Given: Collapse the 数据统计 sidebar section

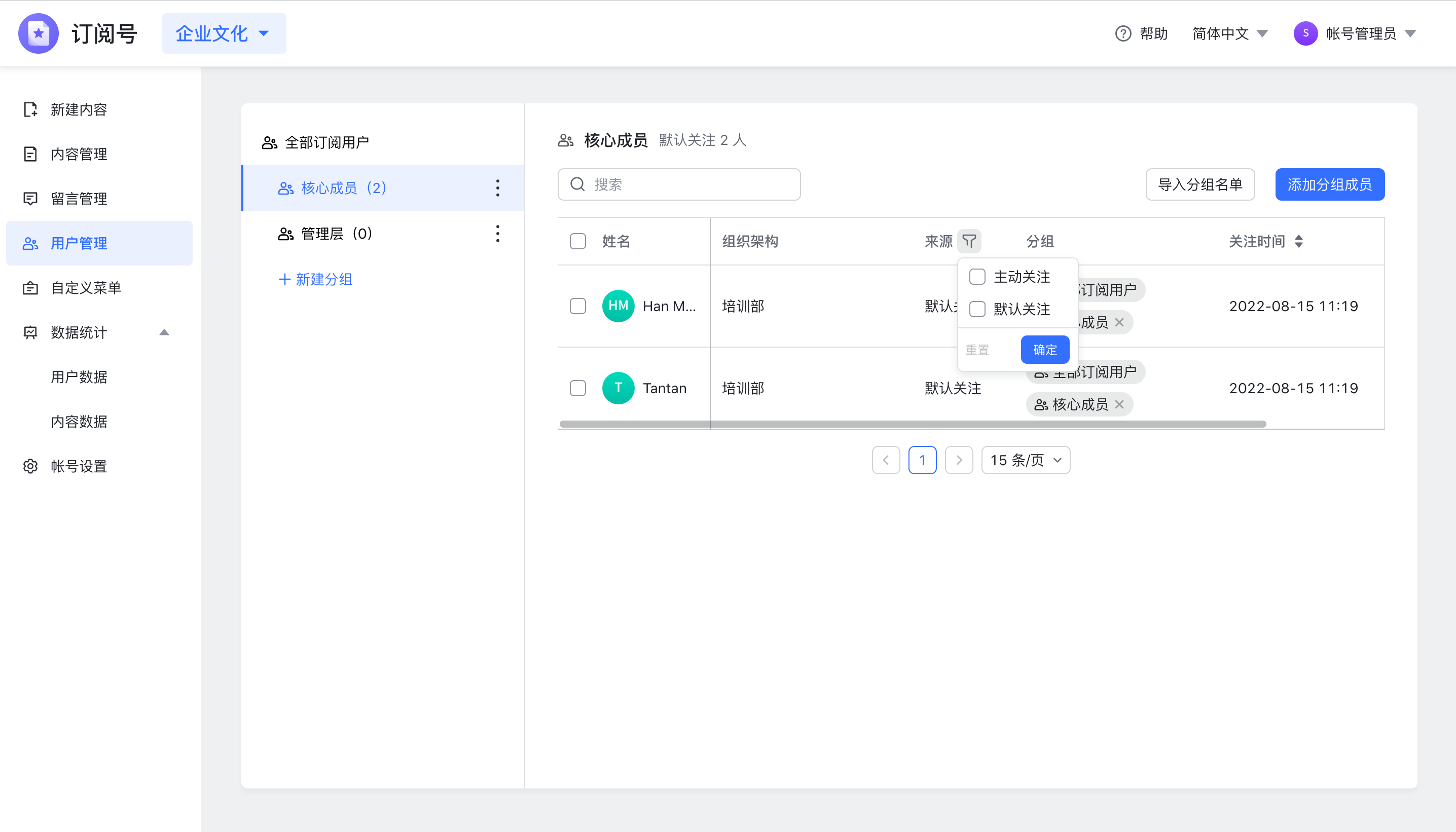Looking at the screenshot, I should click(164, 332).
